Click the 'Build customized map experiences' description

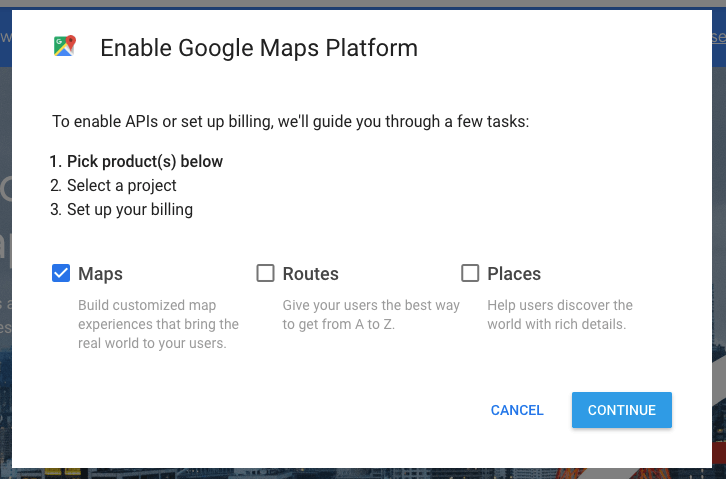point(158,324)
